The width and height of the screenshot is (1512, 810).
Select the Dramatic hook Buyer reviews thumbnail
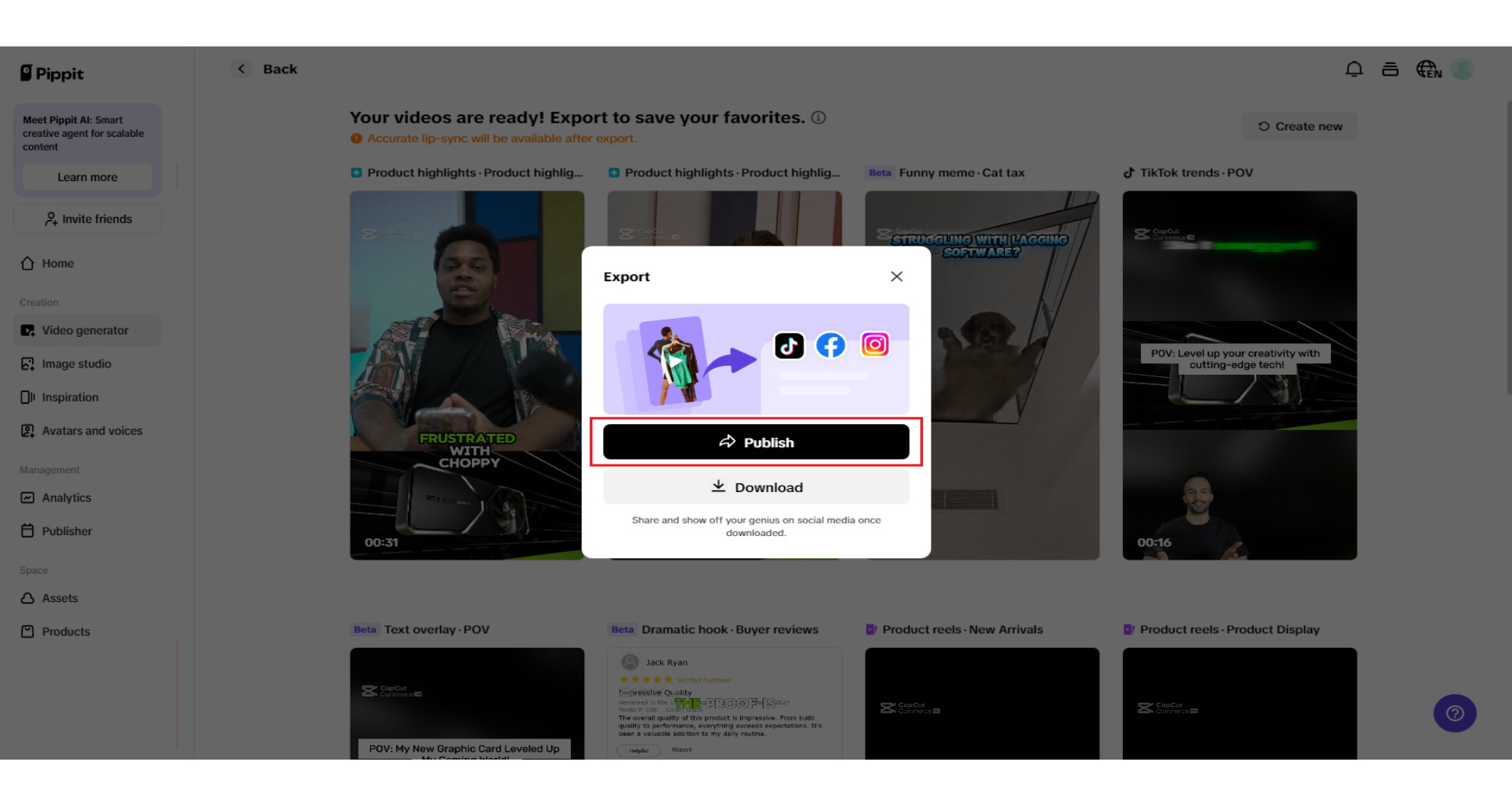click(x=724, y=703)
